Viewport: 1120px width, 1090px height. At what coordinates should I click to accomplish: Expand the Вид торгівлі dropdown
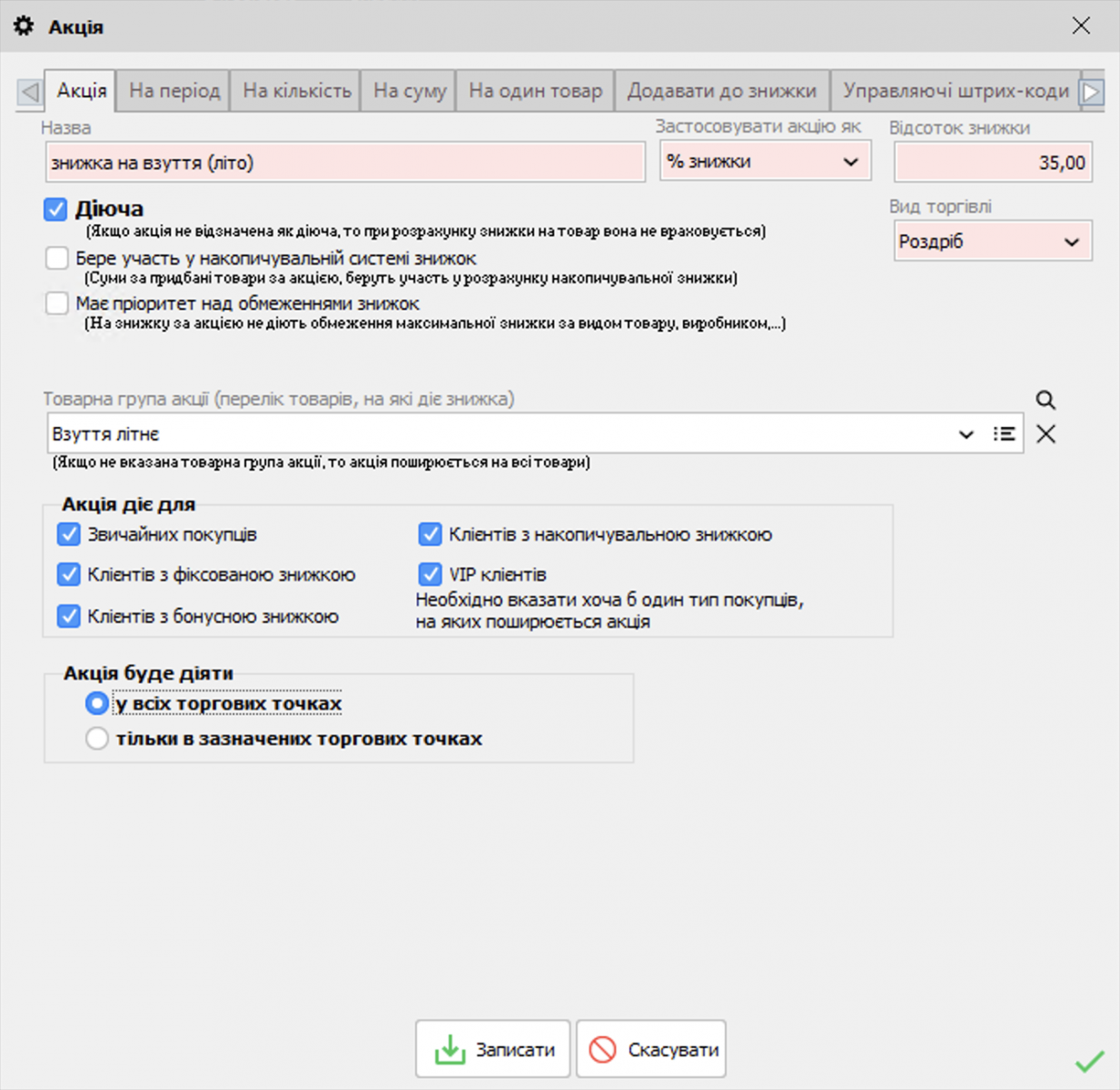tap(992, 242)
